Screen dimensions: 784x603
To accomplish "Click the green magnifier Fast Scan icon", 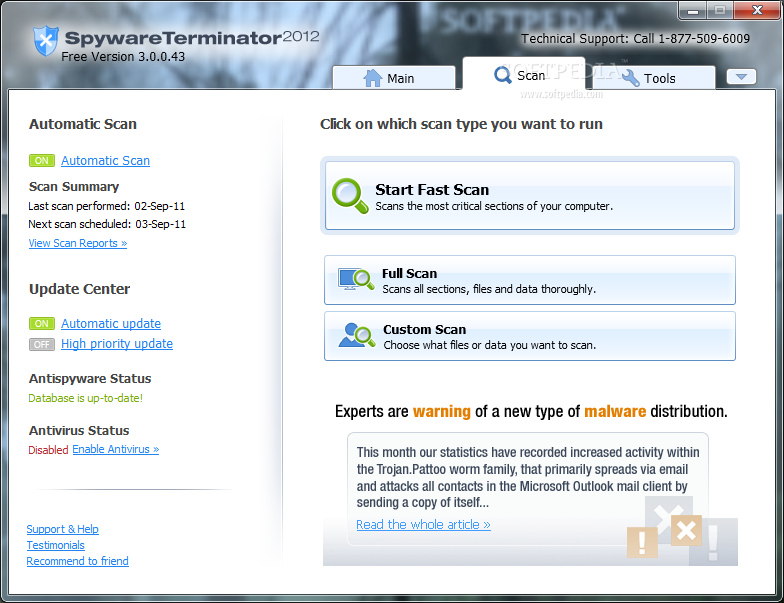I will point(350,196).
